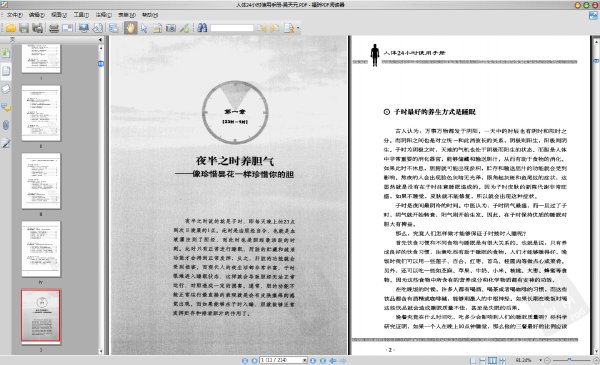Image resolution: width=600 pixels, height=365 pixels.
Task: Open the Attachments paperclip panel
Action: (x=6, y=125)
